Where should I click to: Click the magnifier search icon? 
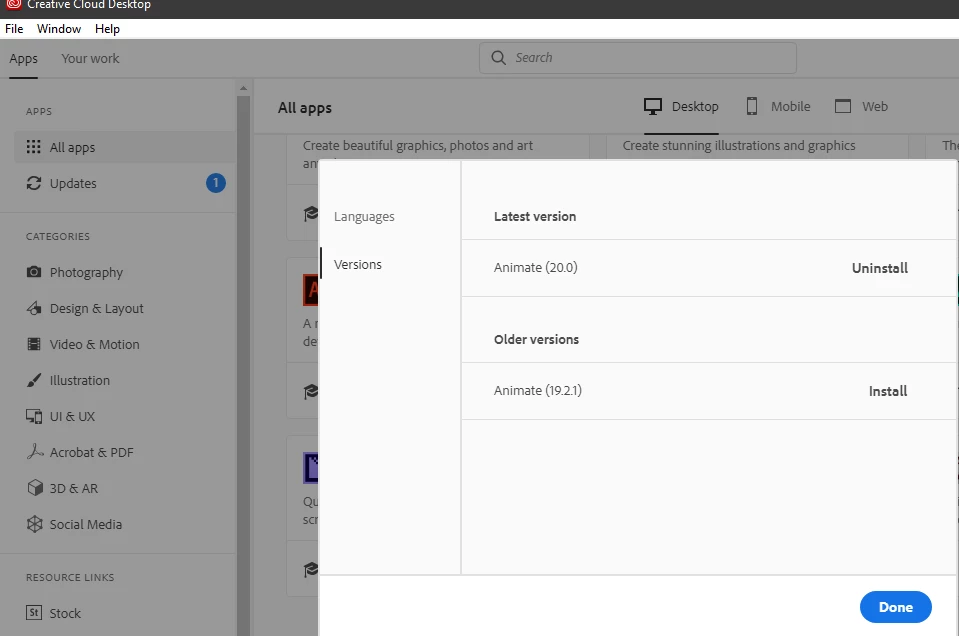pyautogui.click(x=498, y=57)
